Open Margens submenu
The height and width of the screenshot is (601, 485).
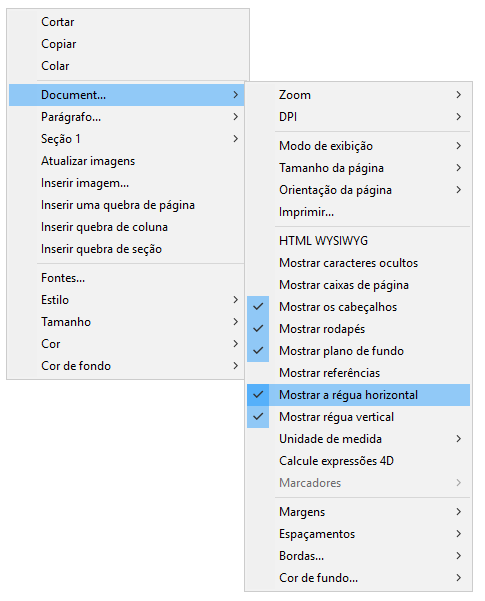(358, 512)
